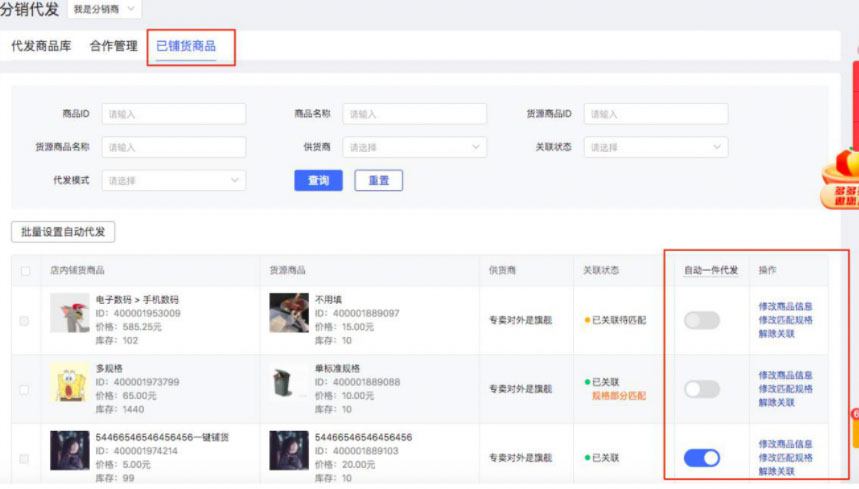
Task: Check the row for 电子数码 > 手机数码
Action: (x=24, y=321)
